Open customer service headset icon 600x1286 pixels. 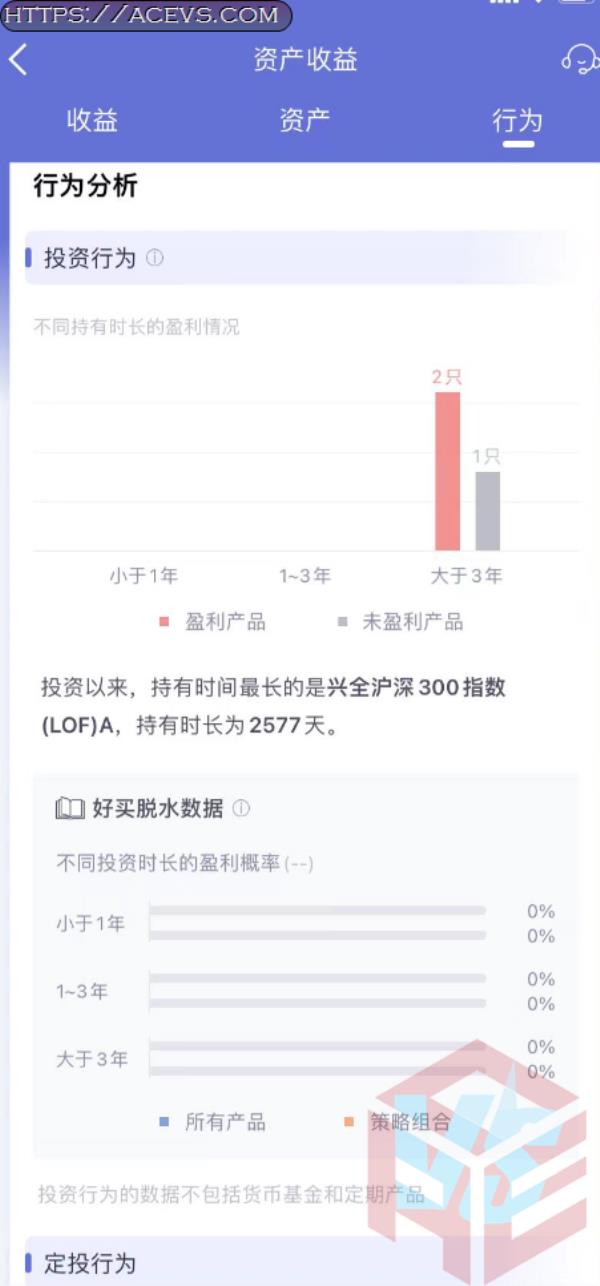click(581, 60)
